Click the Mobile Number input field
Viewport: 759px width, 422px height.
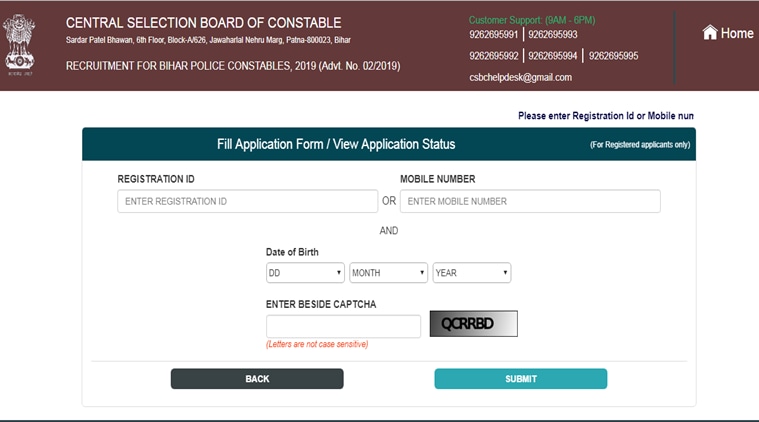[530, 201]
